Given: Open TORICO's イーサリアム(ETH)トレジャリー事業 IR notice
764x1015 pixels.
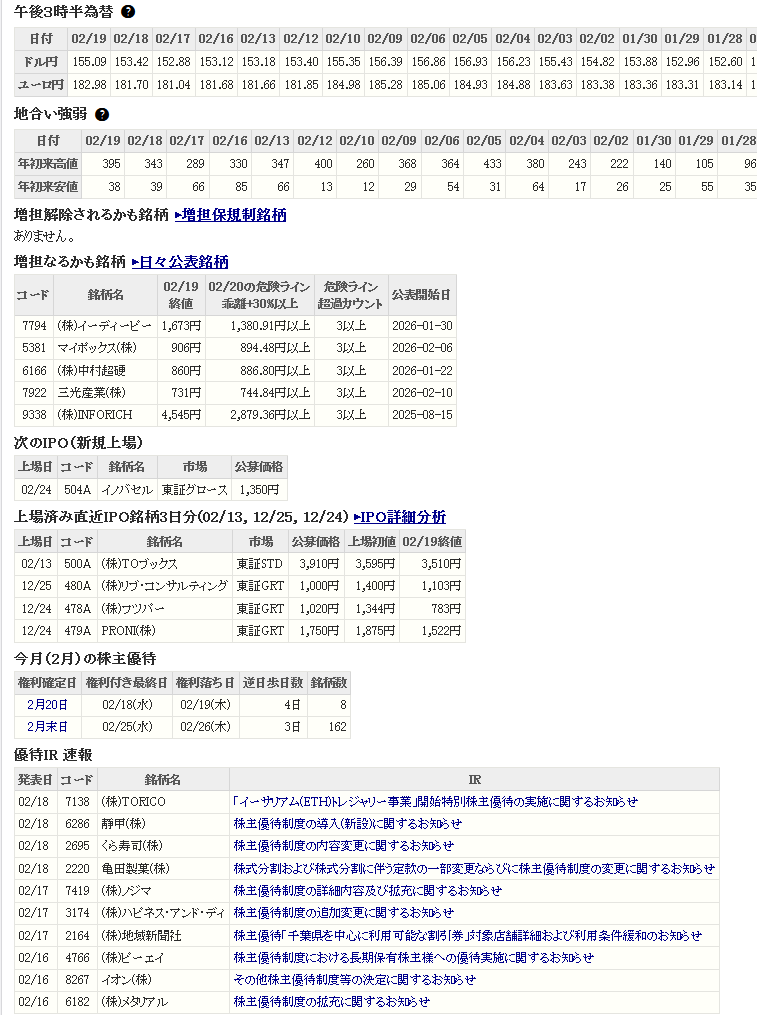Looking at the screenshot, I should (x=435, y=802).
